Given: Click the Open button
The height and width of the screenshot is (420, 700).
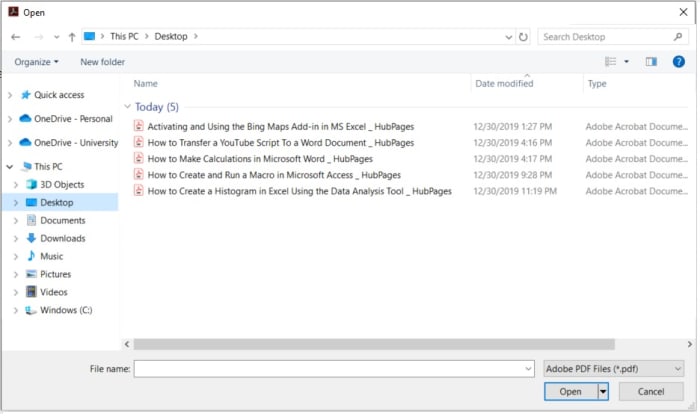Looking at the screenshot, I should point(571,392).
